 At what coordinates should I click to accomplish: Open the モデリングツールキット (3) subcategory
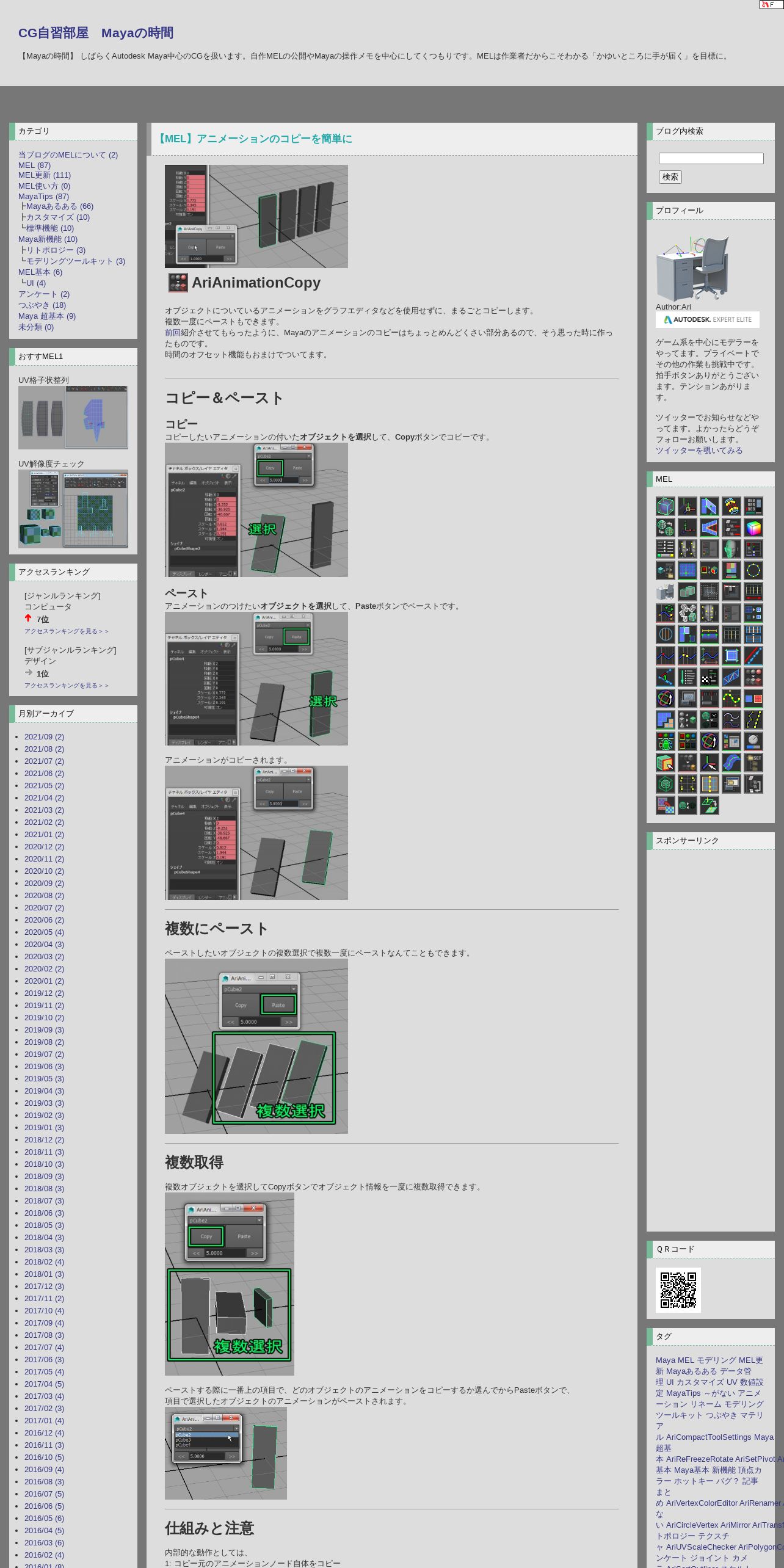75,261
